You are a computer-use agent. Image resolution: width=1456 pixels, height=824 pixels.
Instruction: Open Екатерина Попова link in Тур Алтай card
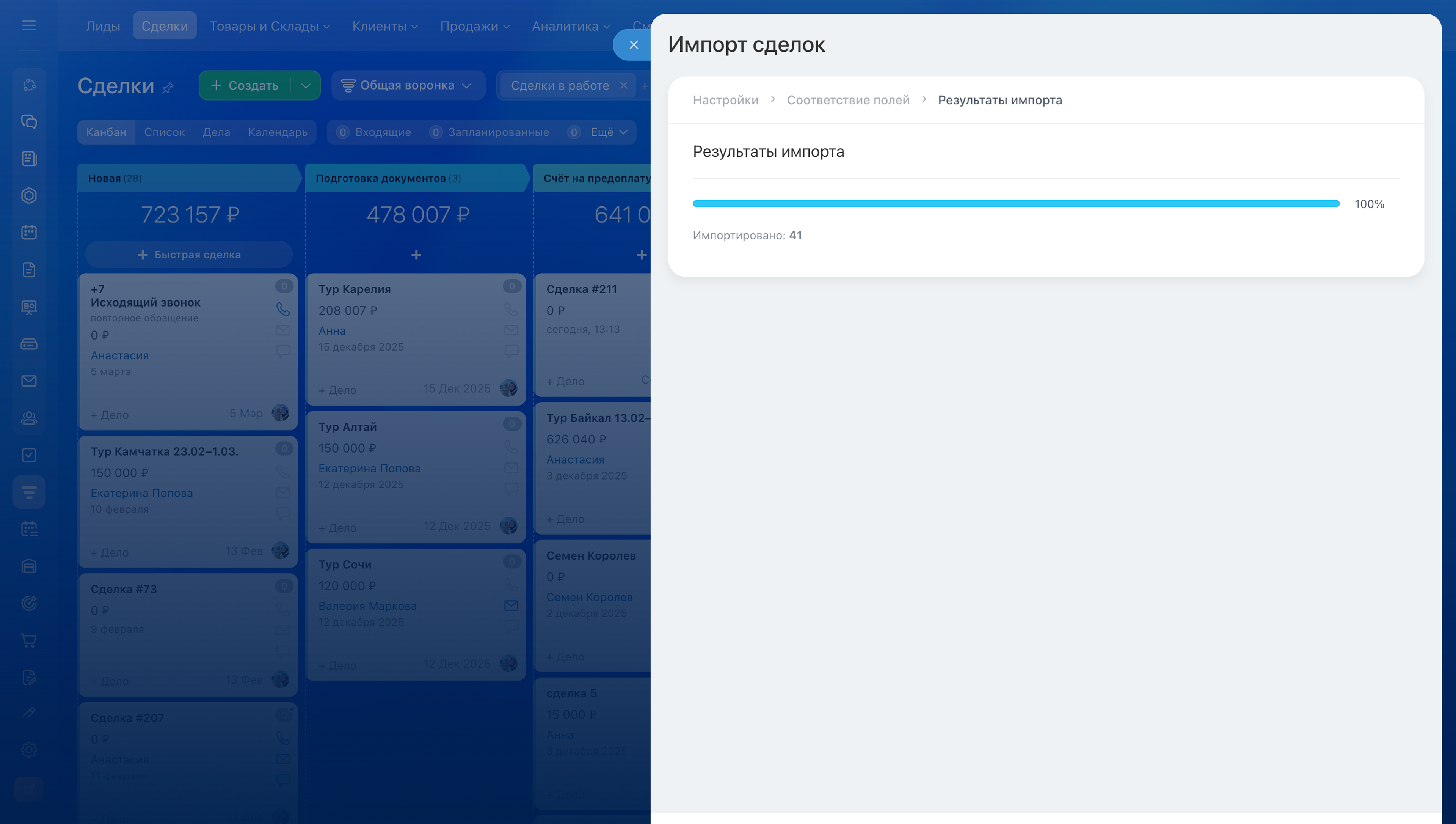pos(369,468)
